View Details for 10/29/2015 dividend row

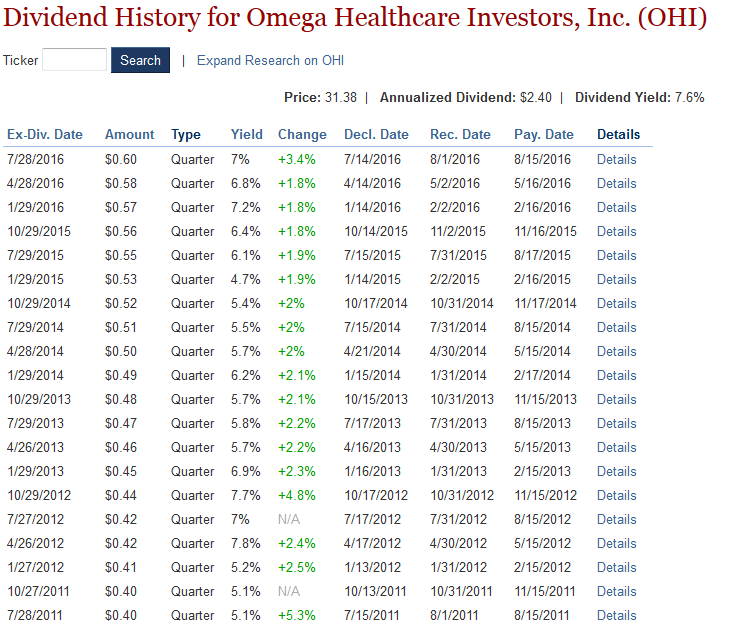pos(616,231)
